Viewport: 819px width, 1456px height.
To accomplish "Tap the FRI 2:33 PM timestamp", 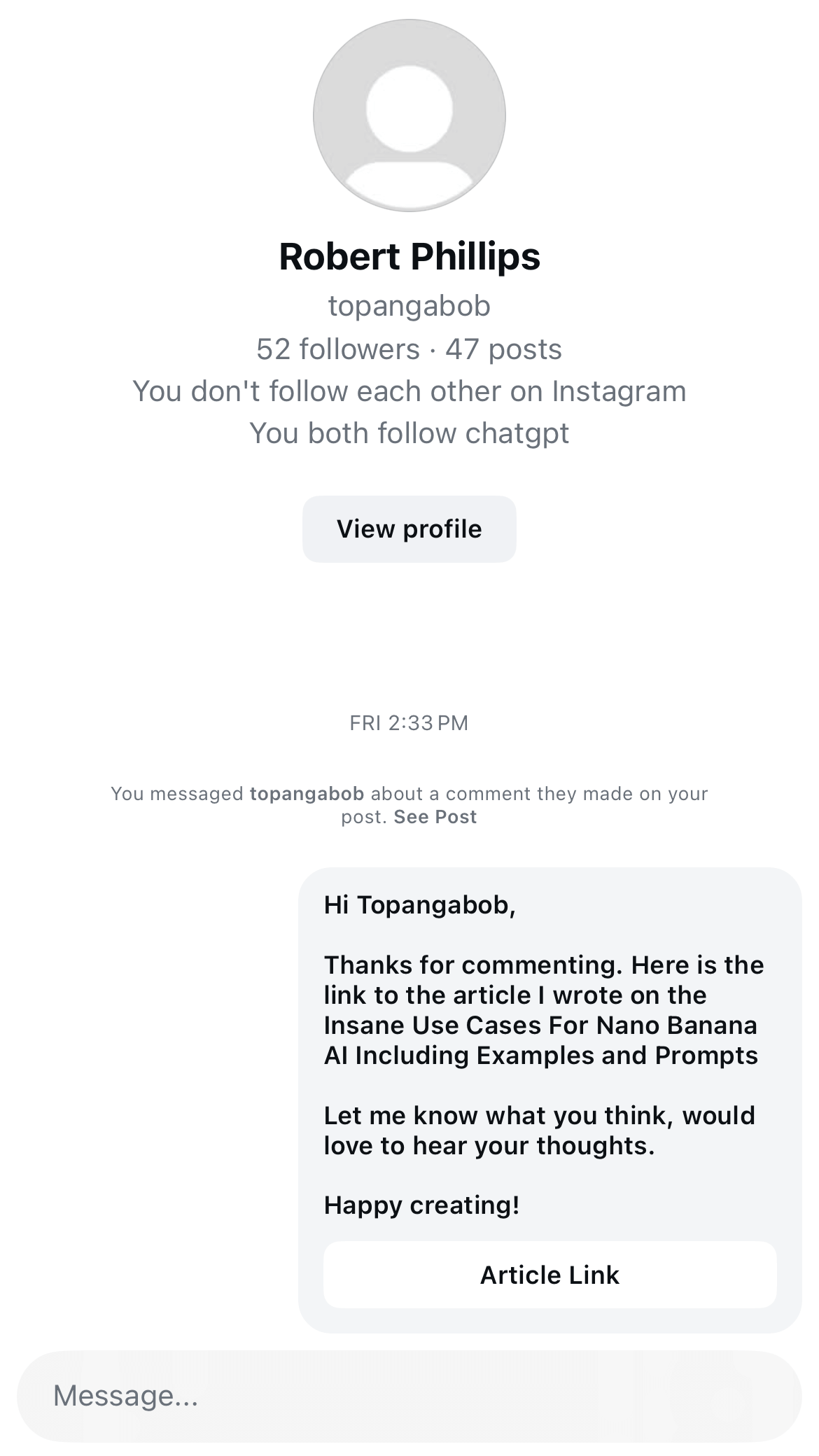I will (409, 722).
